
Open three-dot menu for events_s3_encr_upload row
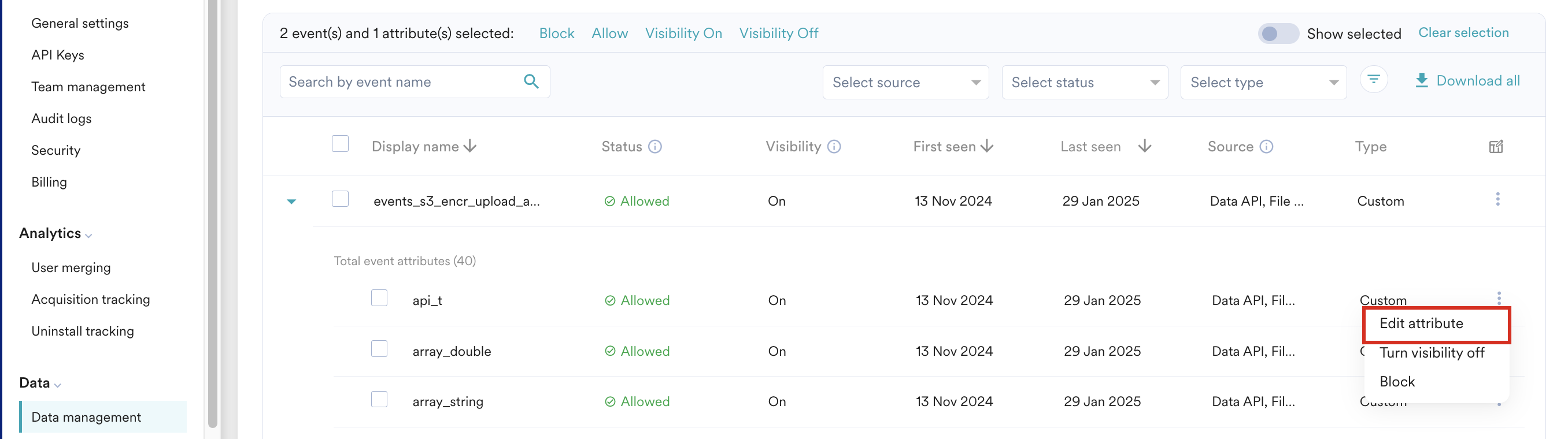pyautogui.click(x=1497, y=199)
